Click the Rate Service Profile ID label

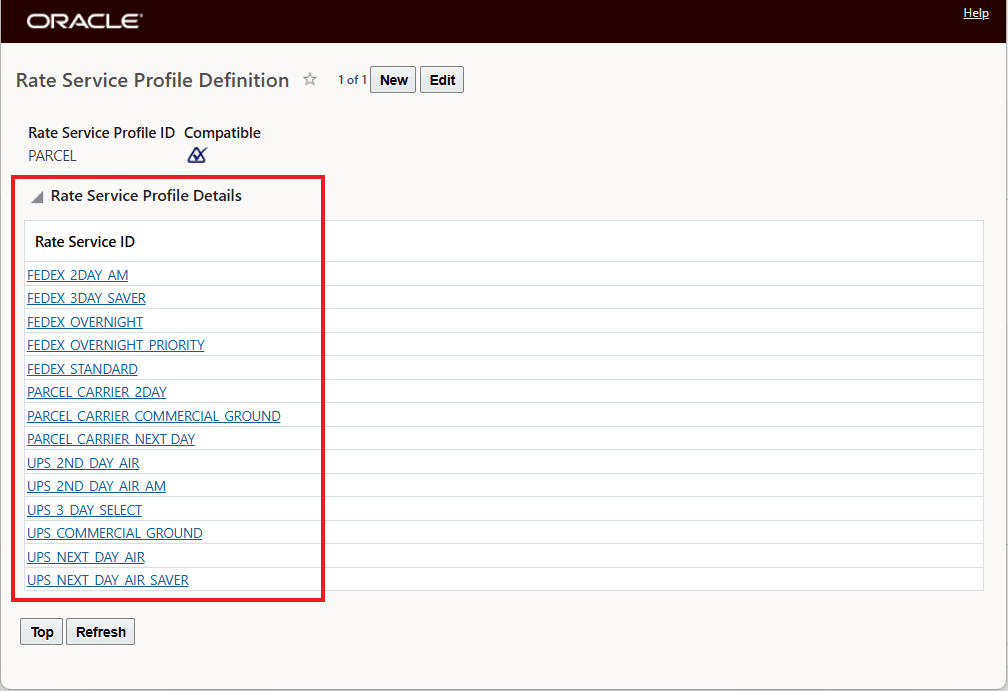[x=102, y=132]
